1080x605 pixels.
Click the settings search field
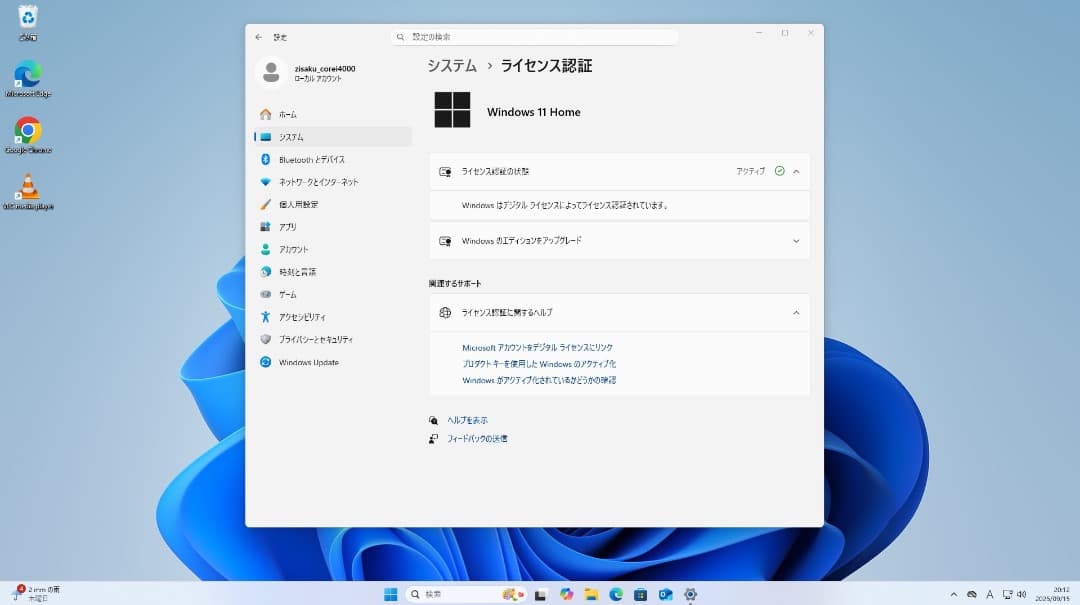(x=534, y=37)
